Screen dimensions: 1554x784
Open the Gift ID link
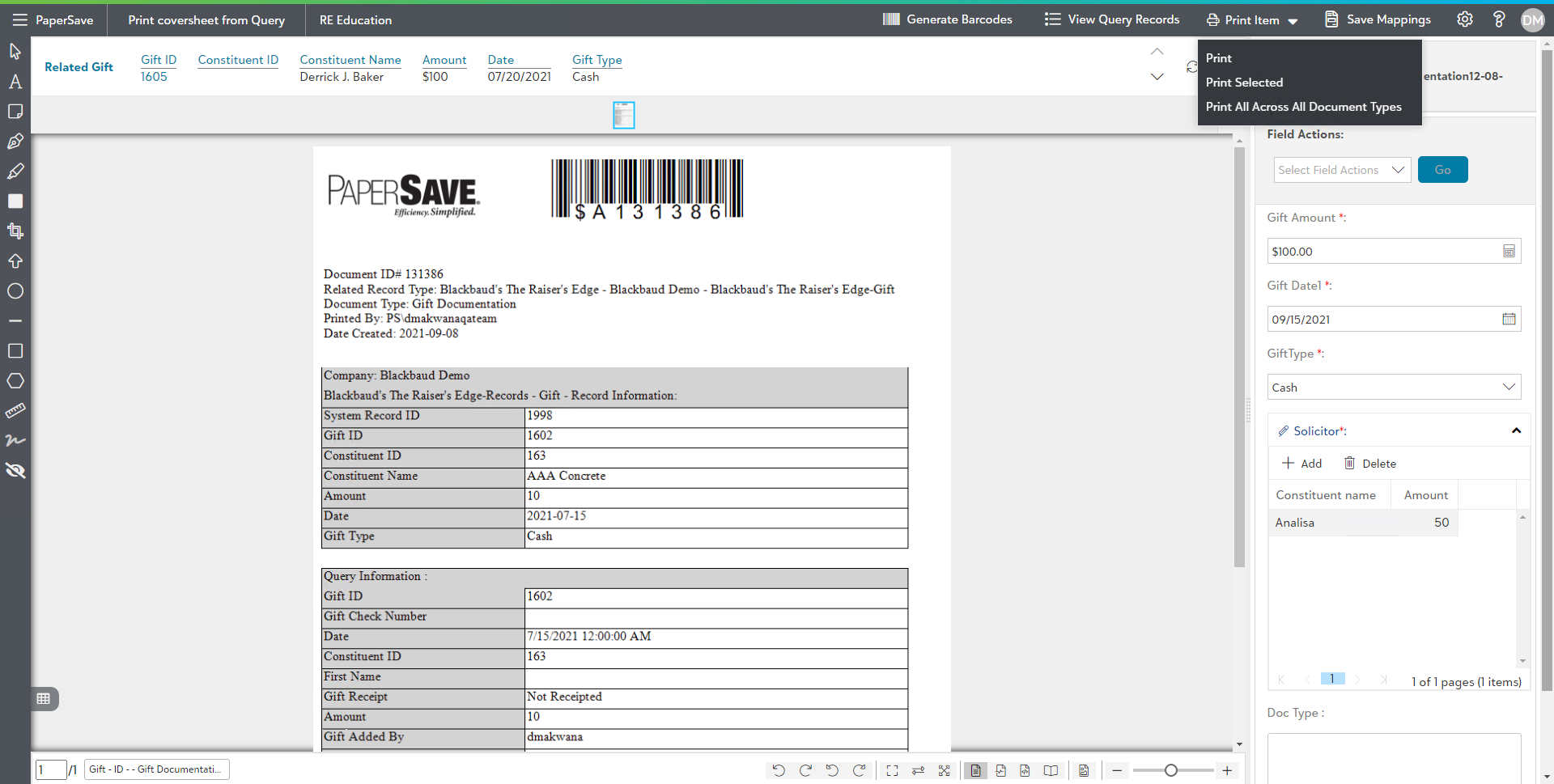(158, 60)
